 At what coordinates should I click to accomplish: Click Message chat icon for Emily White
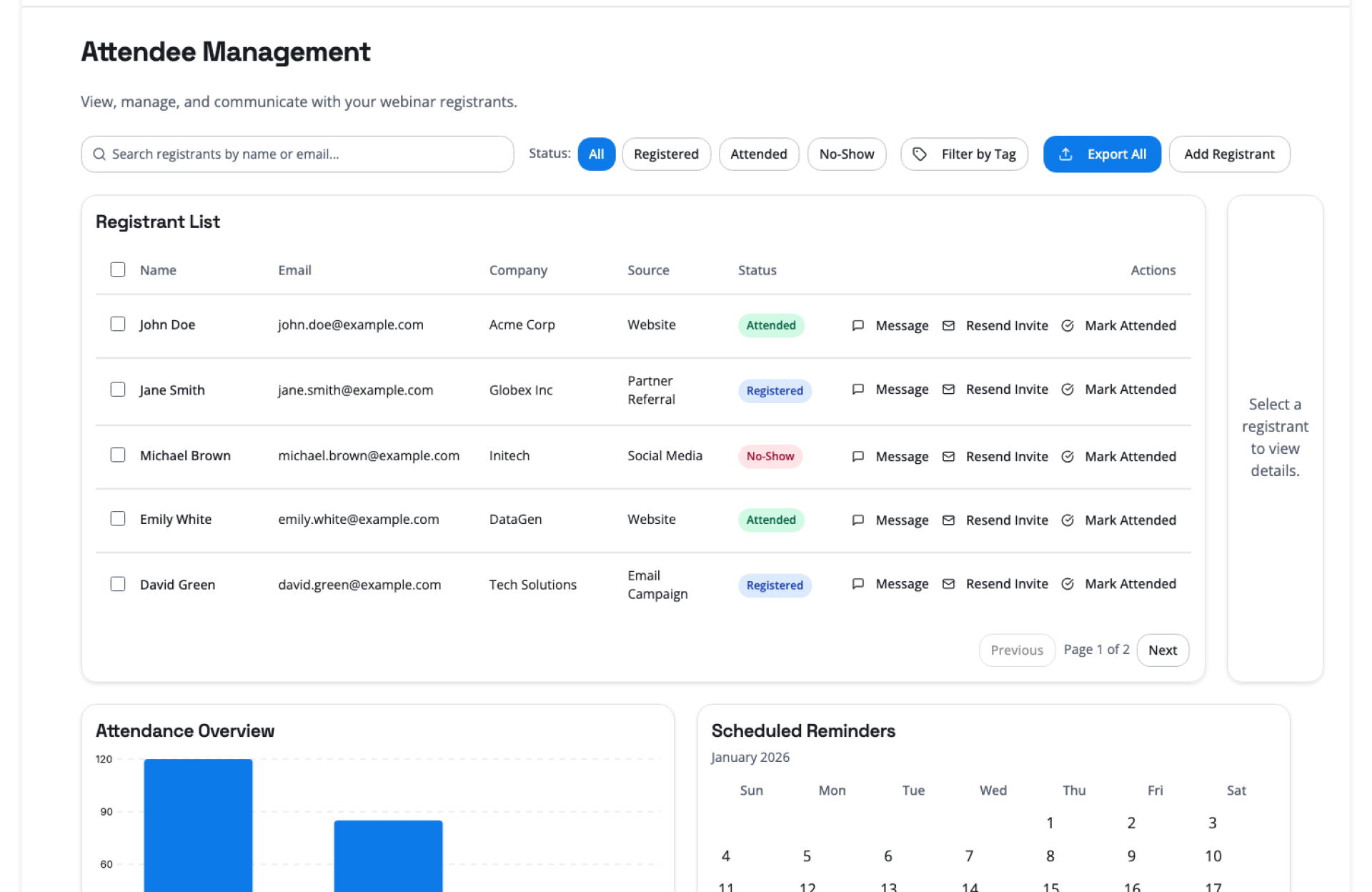coord(857,520)
